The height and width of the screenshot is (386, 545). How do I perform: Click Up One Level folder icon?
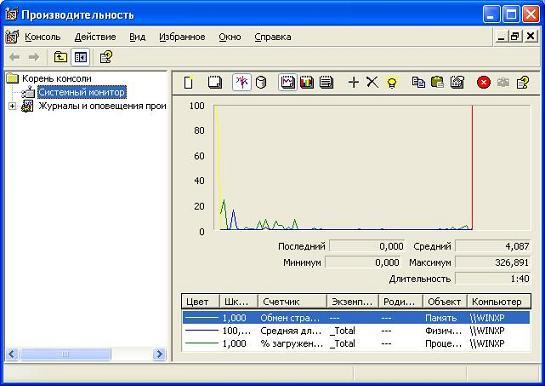point(60,57)
